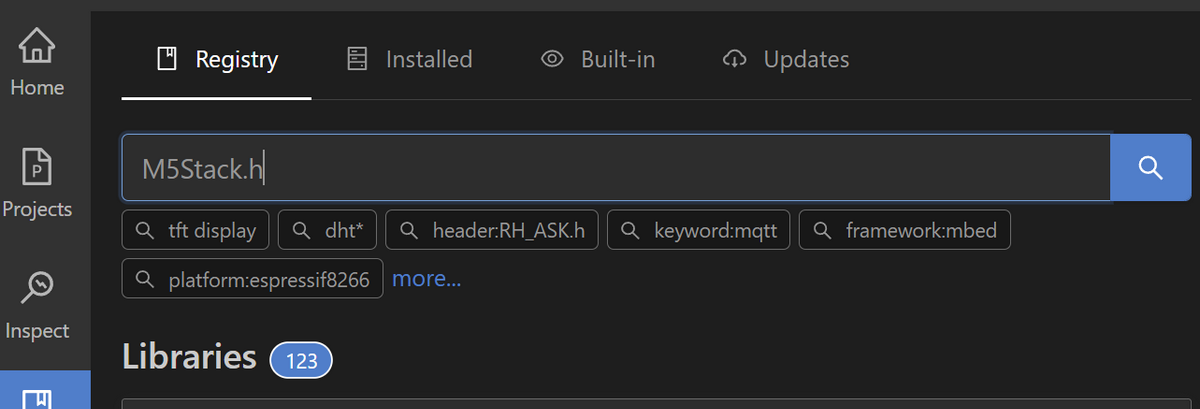Switch to the Updates tab

(x=785, y=59)
